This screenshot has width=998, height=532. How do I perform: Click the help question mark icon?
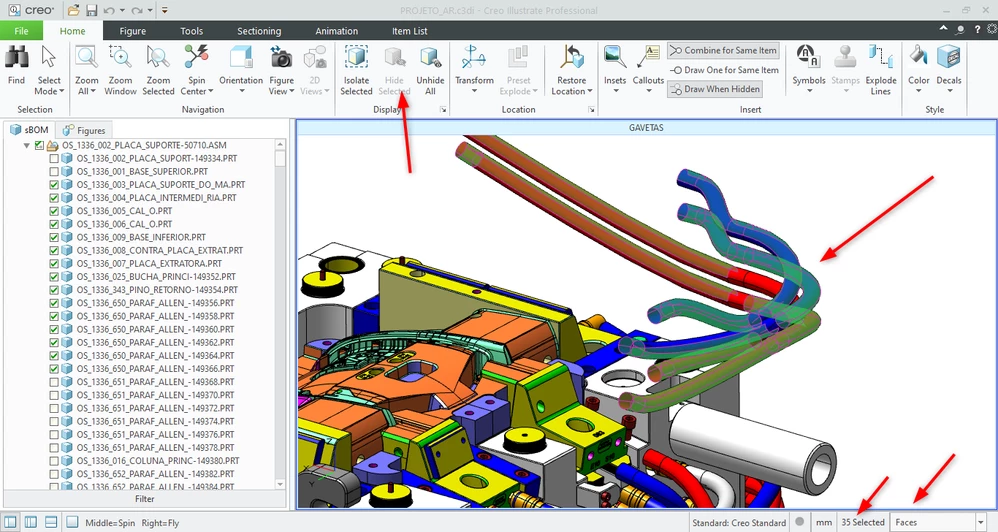point(977,30)
